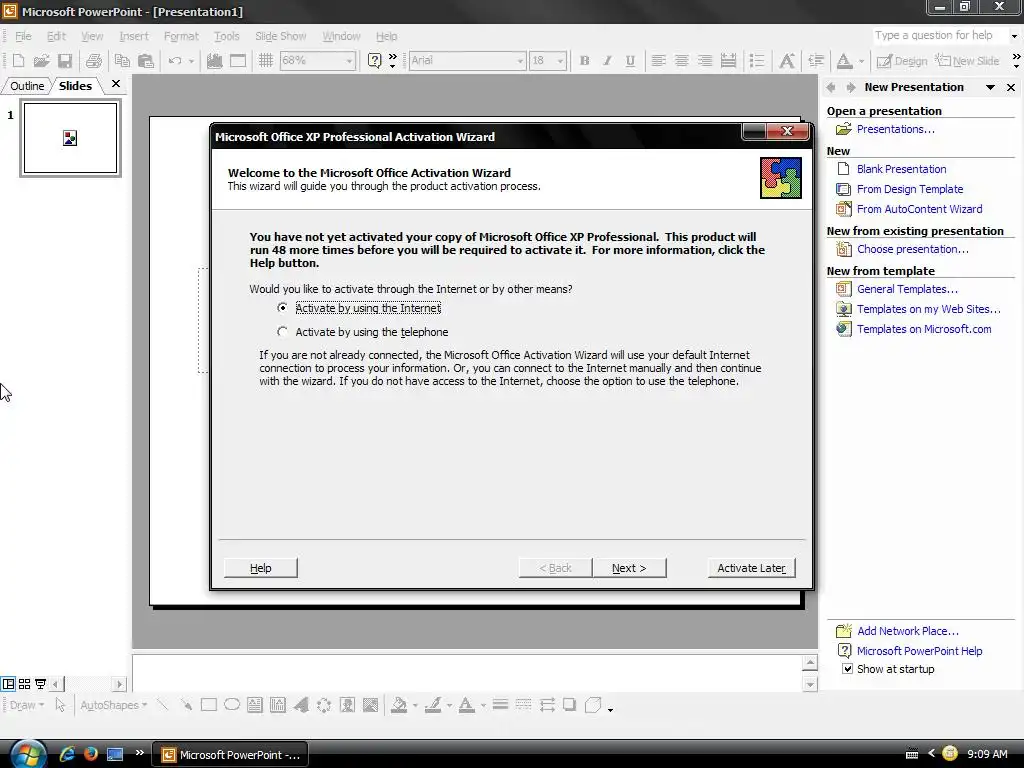Click the Font Color swatch in Drawing toolbar
This screenshot has height=768, width=1024.
click(x=467, y=705)
